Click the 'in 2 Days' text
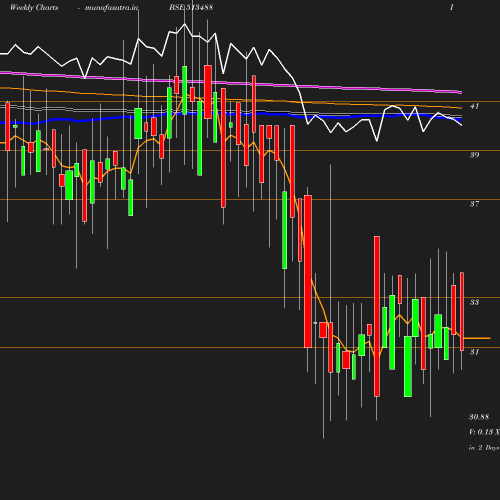This screenshot has height=500, width=500. (484, 448)
